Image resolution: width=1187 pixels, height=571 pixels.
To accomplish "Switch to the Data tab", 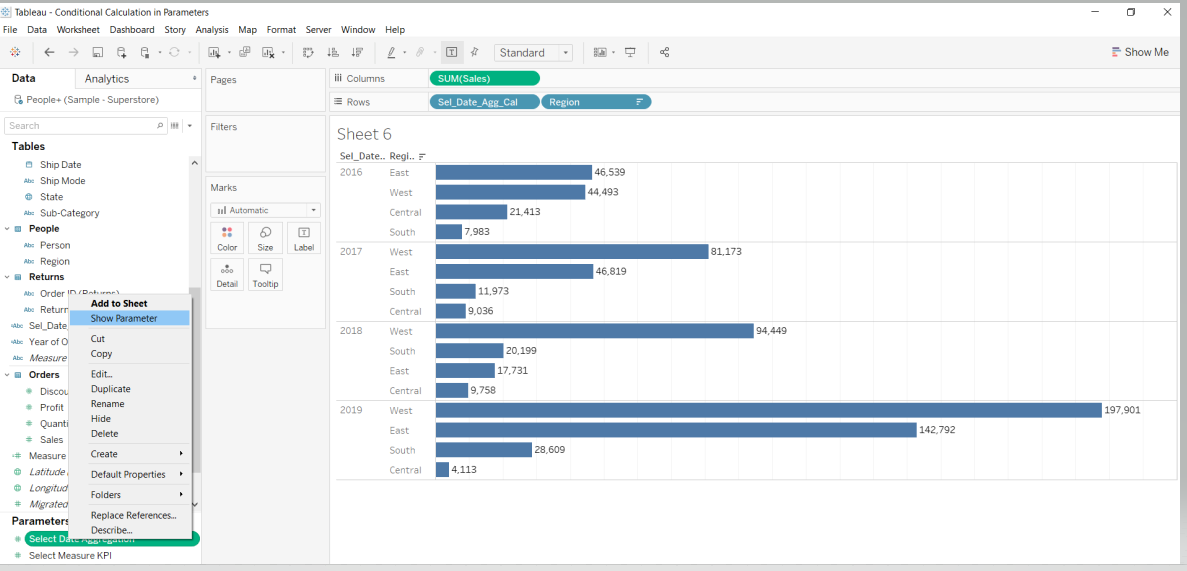I will [23, 78].
